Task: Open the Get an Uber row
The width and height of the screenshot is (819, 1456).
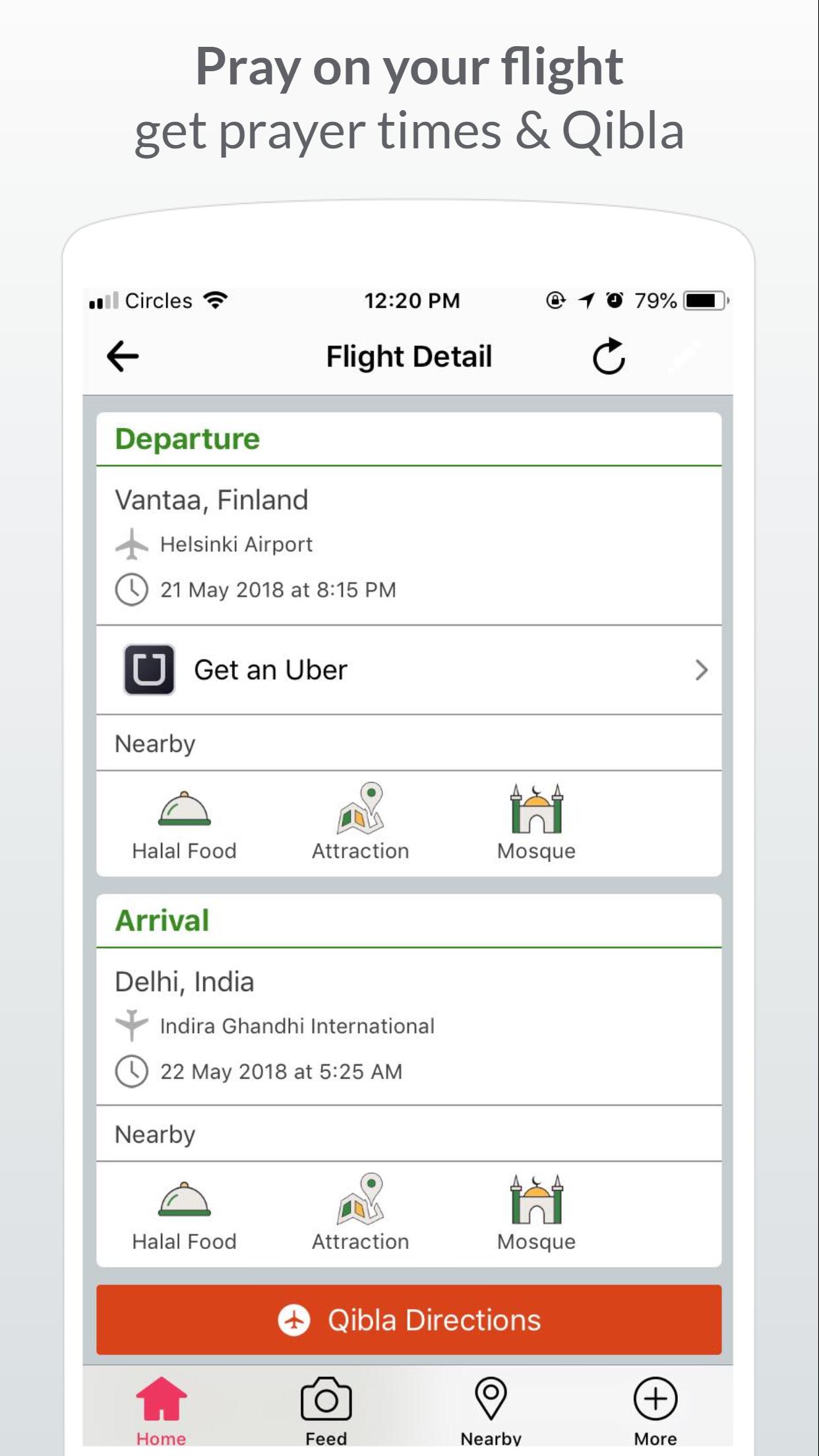Action: point(409,670)
